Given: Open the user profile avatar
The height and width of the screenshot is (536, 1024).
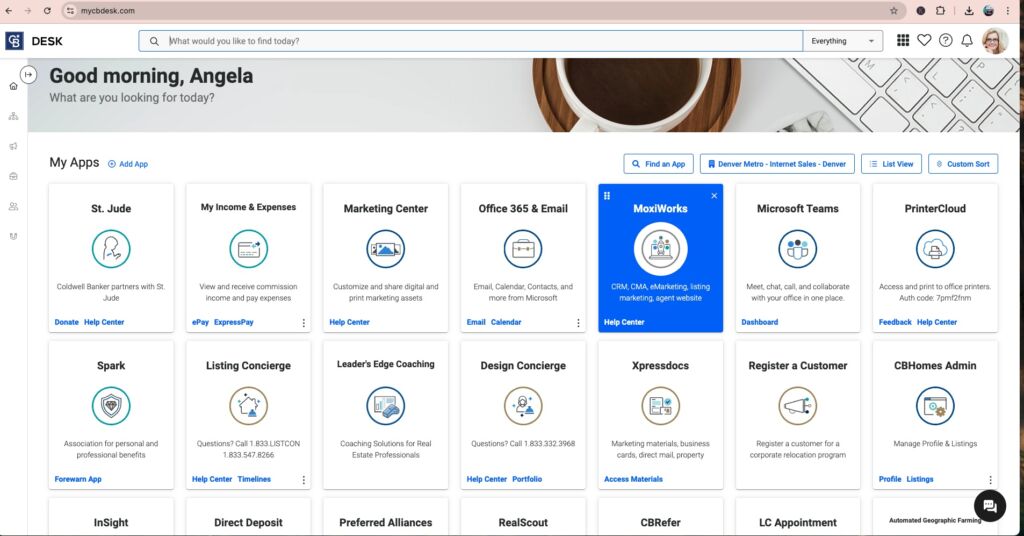Looking at the screenshot, I should tap(995, 41).
